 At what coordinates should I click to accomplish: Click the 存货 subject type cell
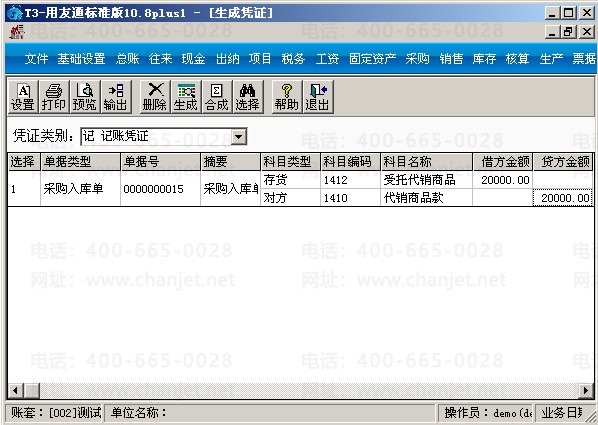tap(291, 180)
